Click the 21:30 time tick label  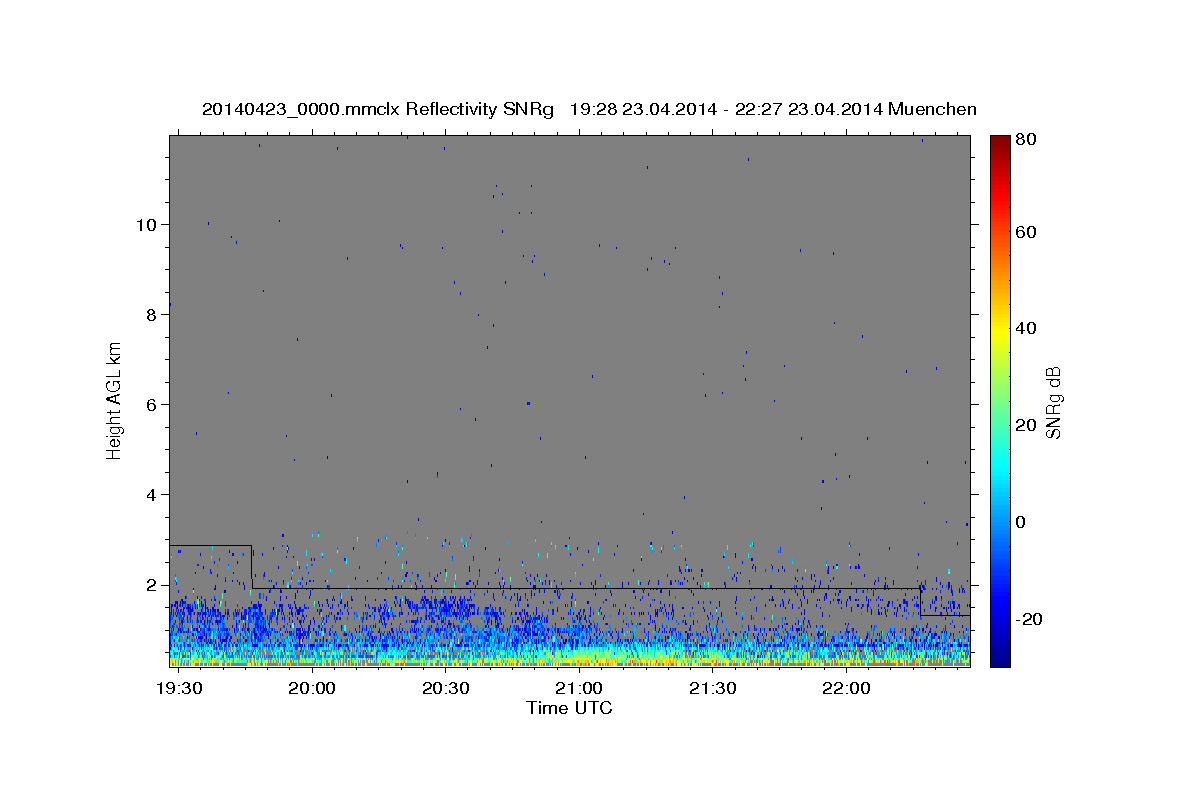click(x=713, y=688)
